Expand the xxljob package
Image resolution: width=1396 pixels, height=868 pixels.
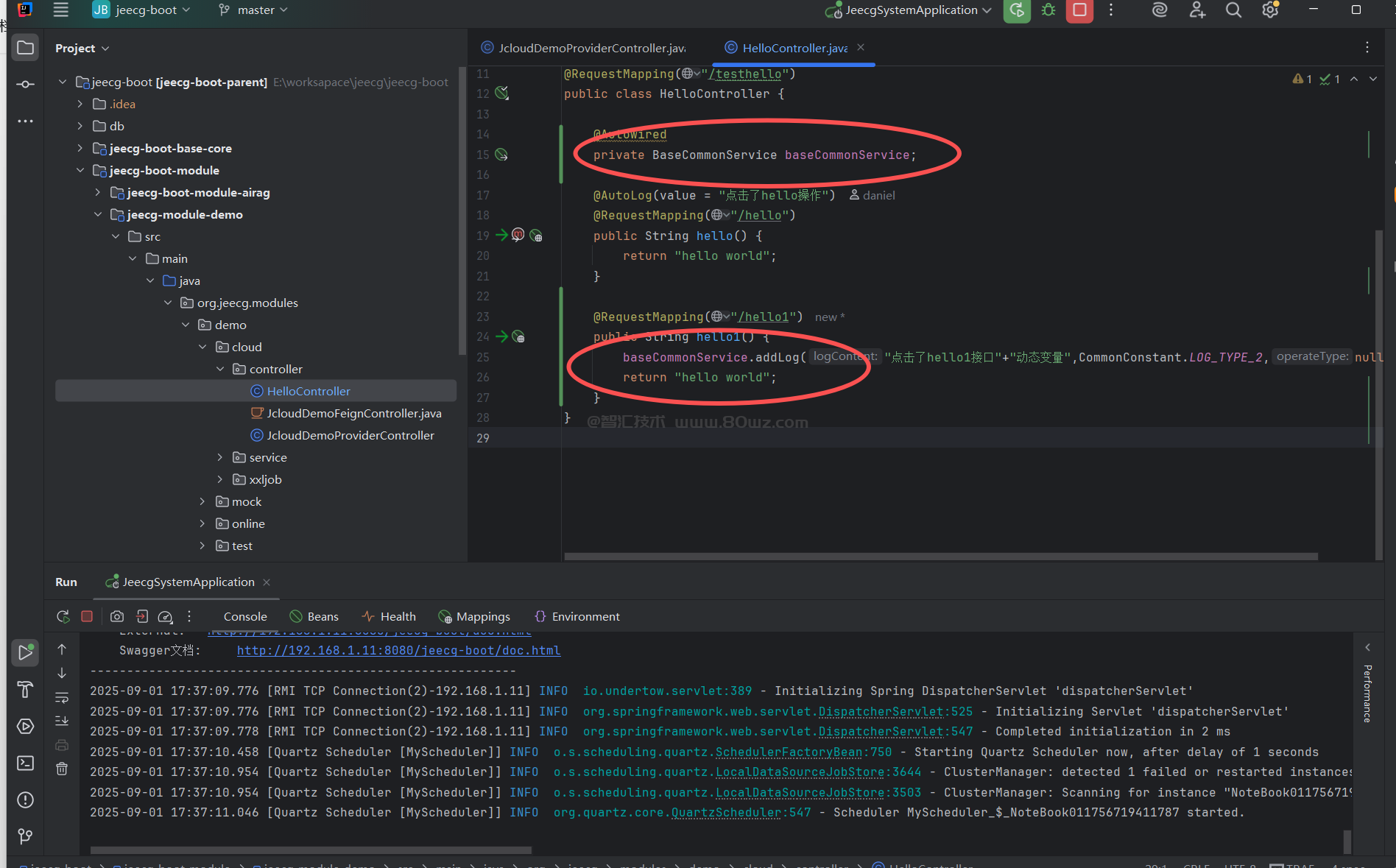pyautogui.click(x=220, y=479)
